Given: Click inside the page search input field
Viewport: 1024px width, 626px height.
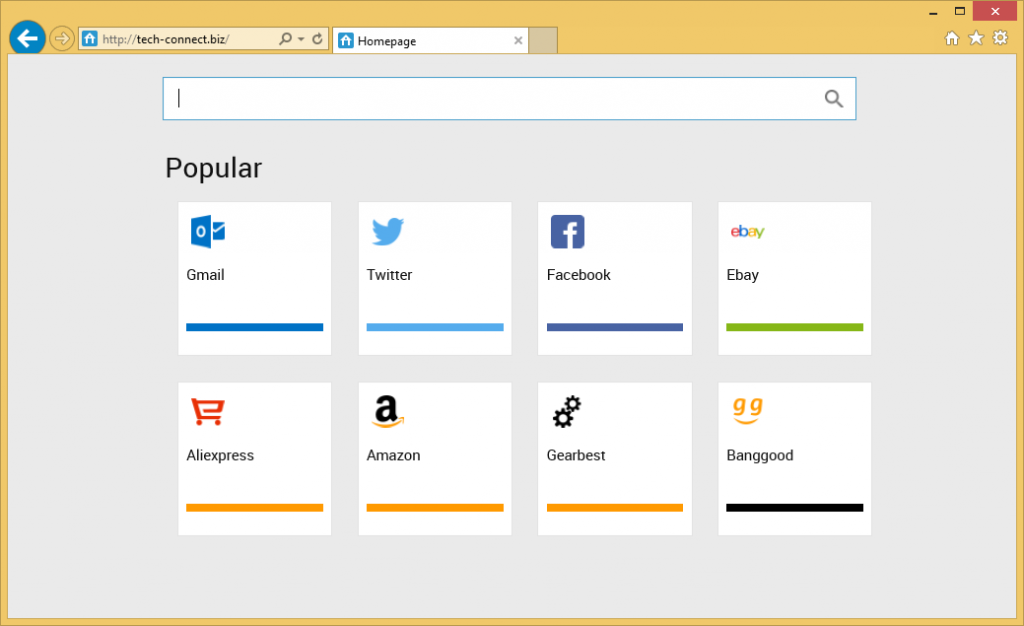Looking at the screenshot, I should pyautogui.click(x=490, y=98).
